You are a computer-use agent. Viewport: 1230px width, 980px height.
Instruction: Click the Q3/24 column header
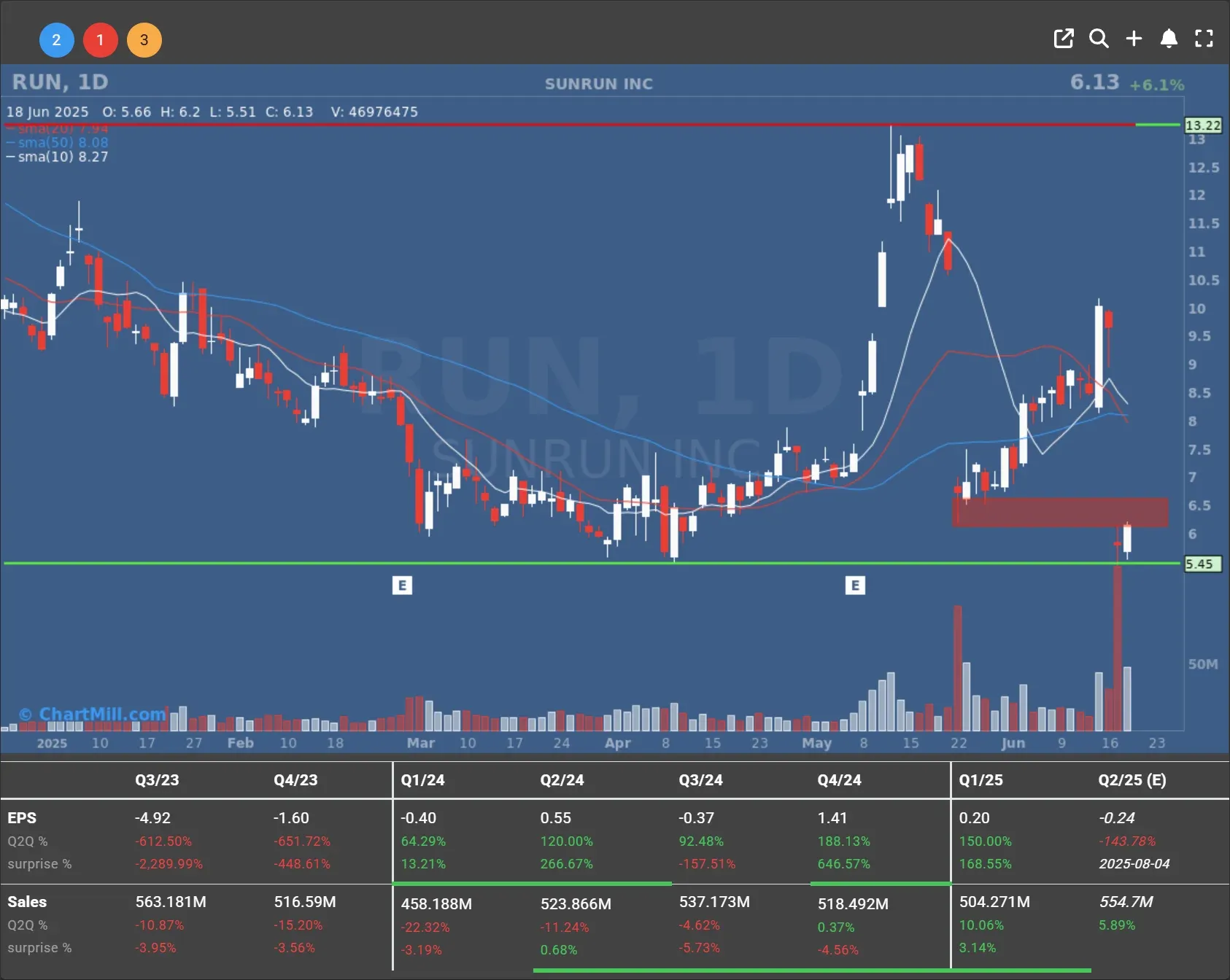coord(700,779)
